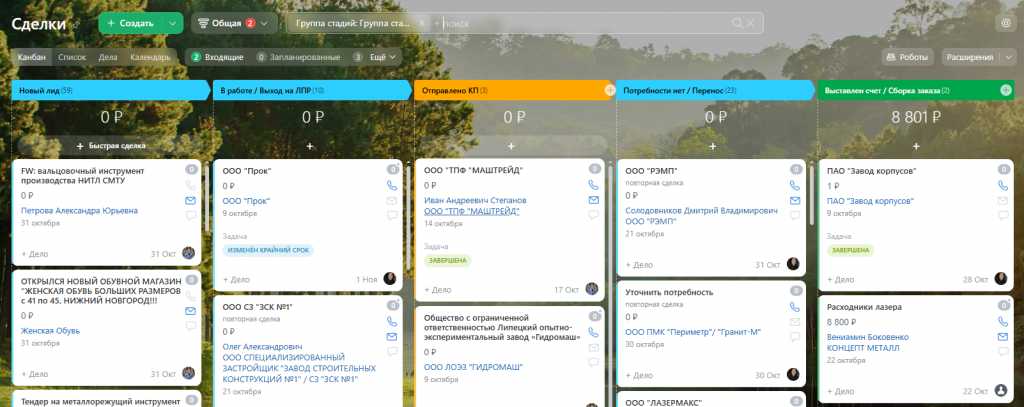This screenshot has height=407, width=1024.
Task: Open contact Петрова Александра Юрьевна
Action: coord(79,211)
